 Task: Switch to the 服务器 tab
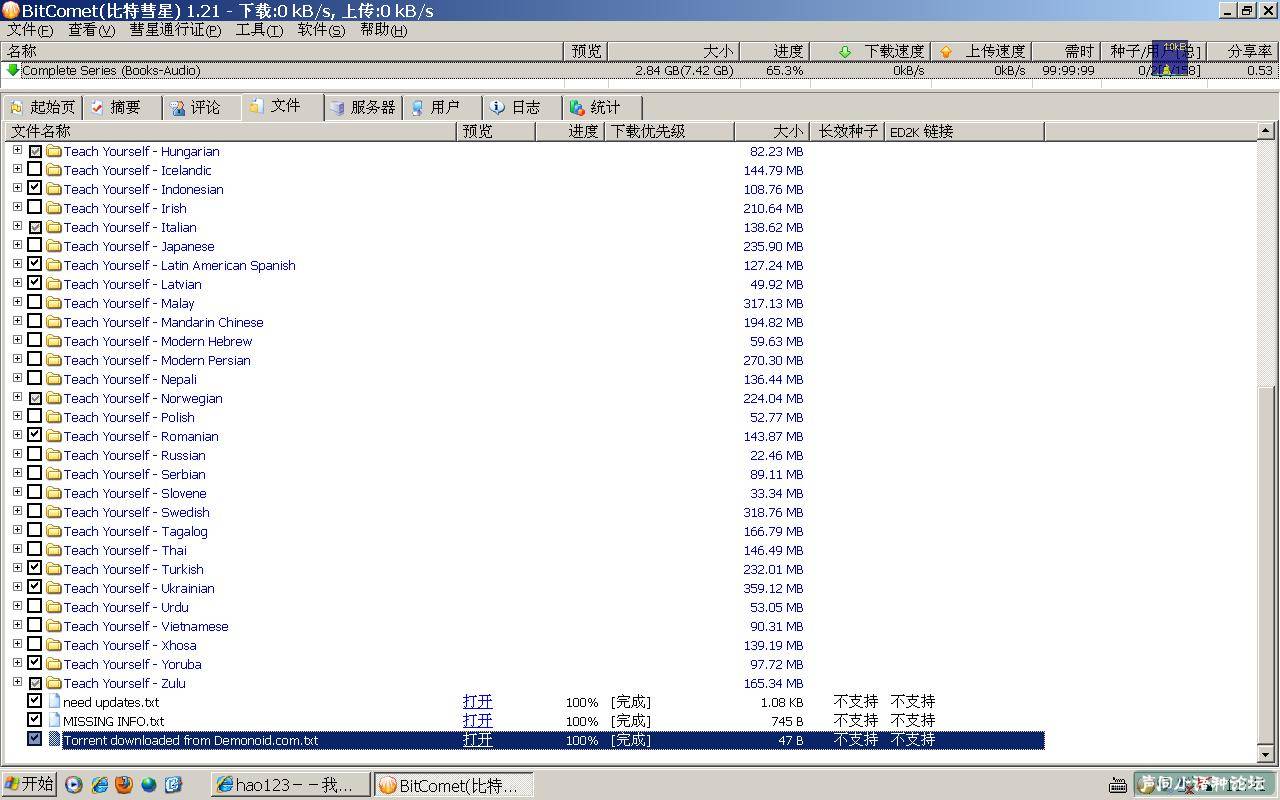[363, 107]
